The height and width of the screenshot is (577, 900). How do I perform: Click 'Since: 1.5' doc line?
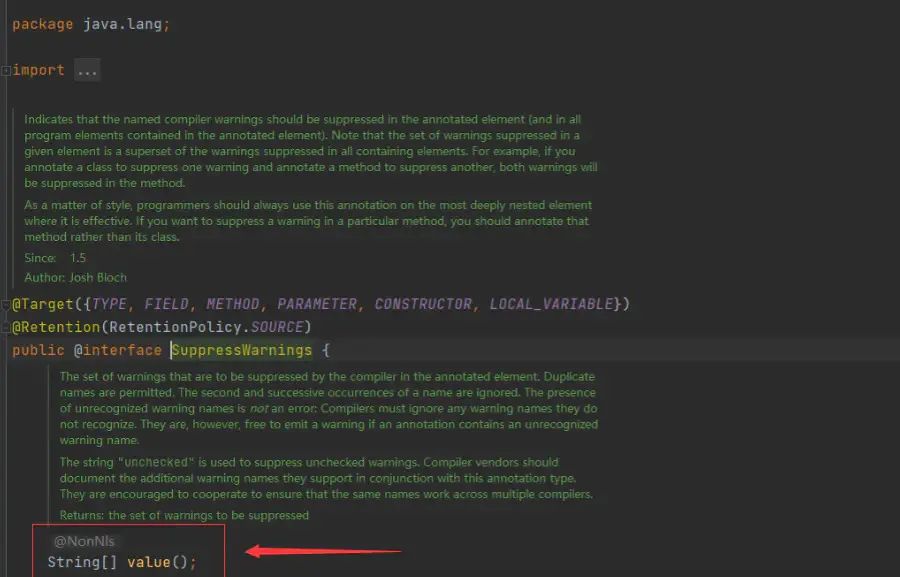[55, 258]
